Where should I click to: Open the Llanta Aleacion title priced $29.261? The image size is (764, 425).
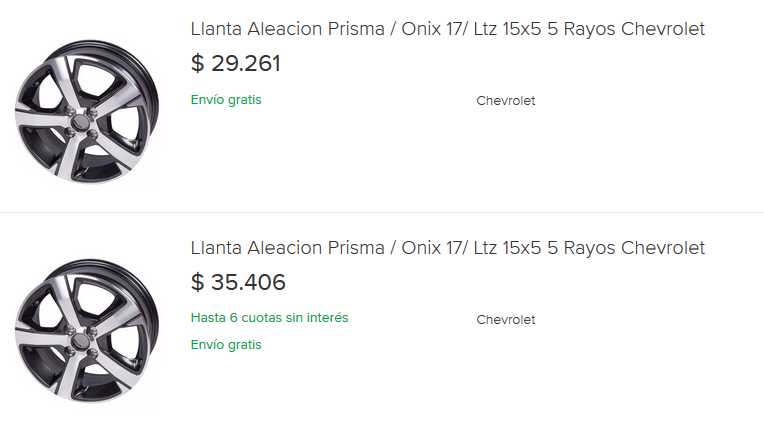pos(447,29)
